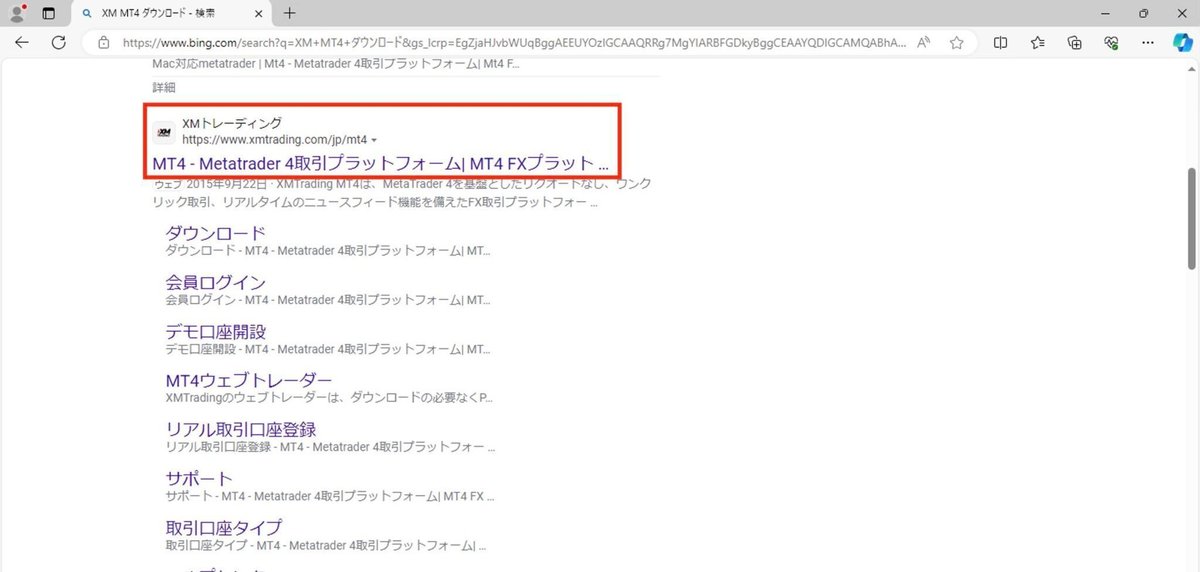1200x572 pixels.
Task: Click the XMトレーディング site name
Action: 232,123
